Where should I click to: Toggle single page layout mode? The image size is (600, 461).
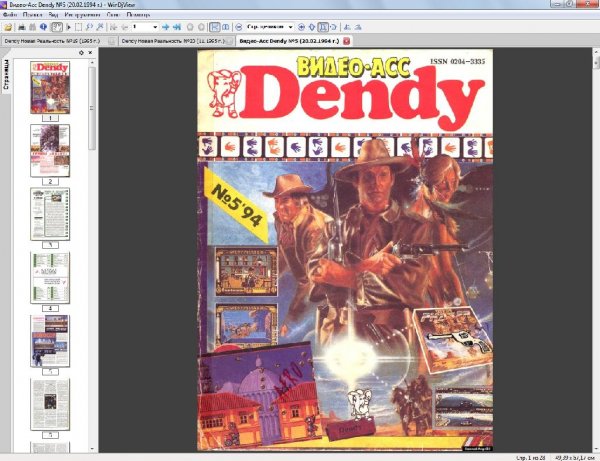click(x=213, y=26)
